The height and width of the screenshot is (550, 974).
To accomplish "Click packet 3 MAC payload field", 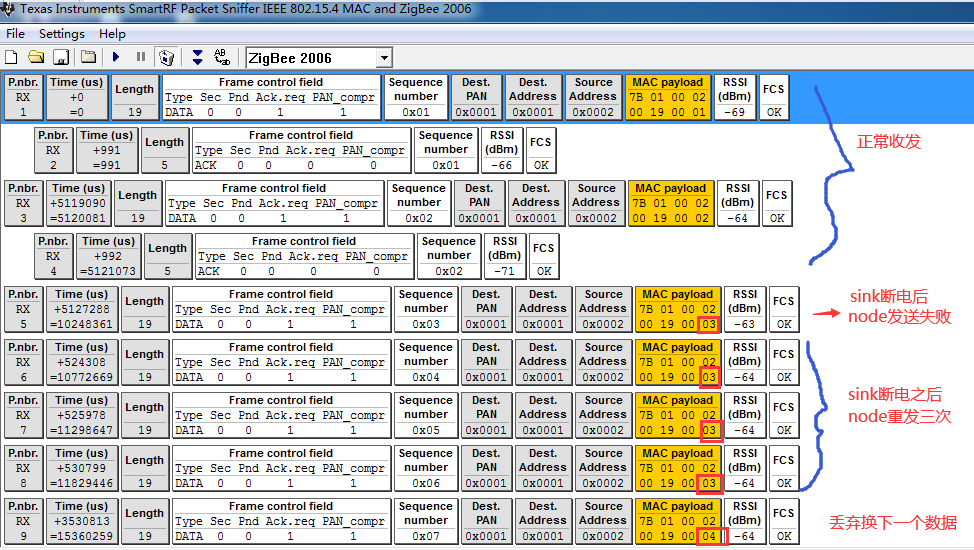I will point(670,203).
